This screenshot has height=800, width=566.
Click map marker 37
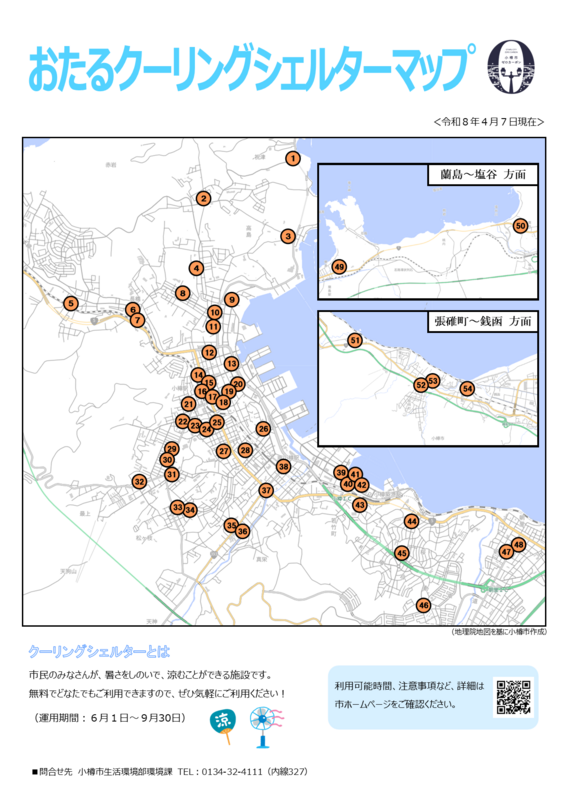point(266,490)
